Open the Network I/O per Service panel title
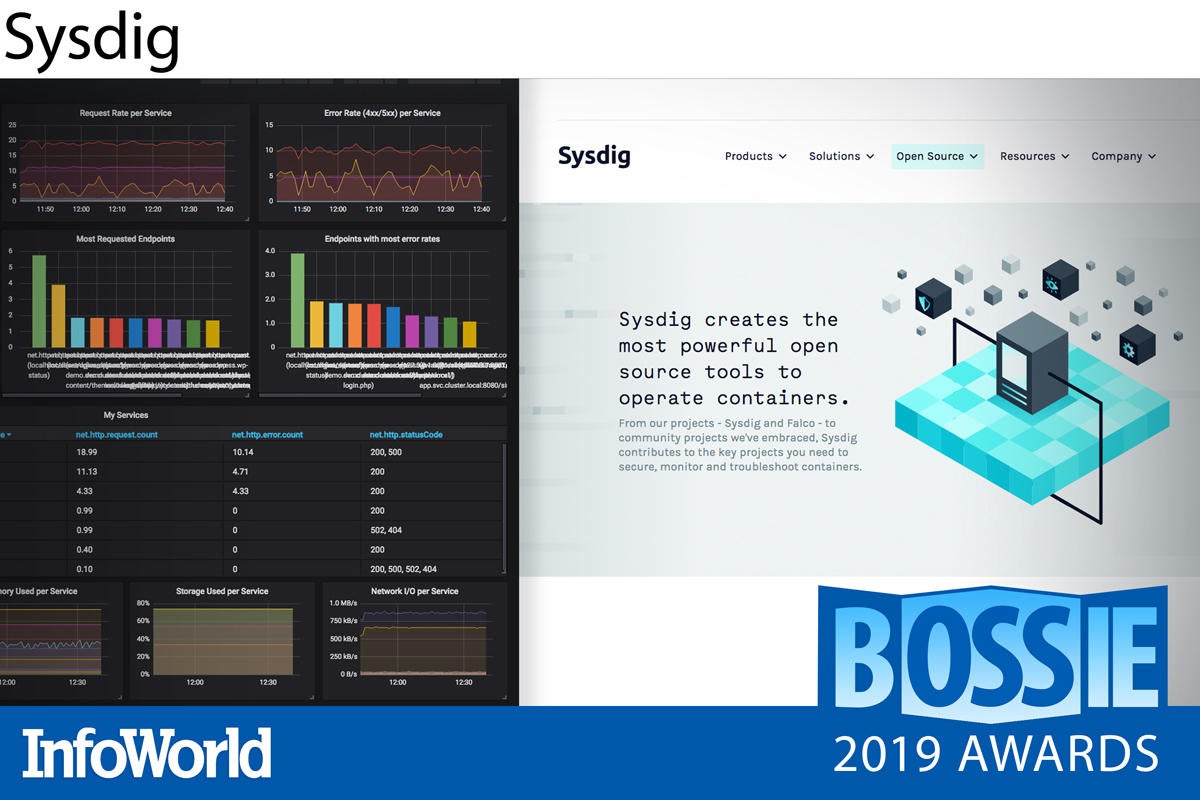Image resolution: width=1200 pixels, height=800 pixels. click(414, 591)
